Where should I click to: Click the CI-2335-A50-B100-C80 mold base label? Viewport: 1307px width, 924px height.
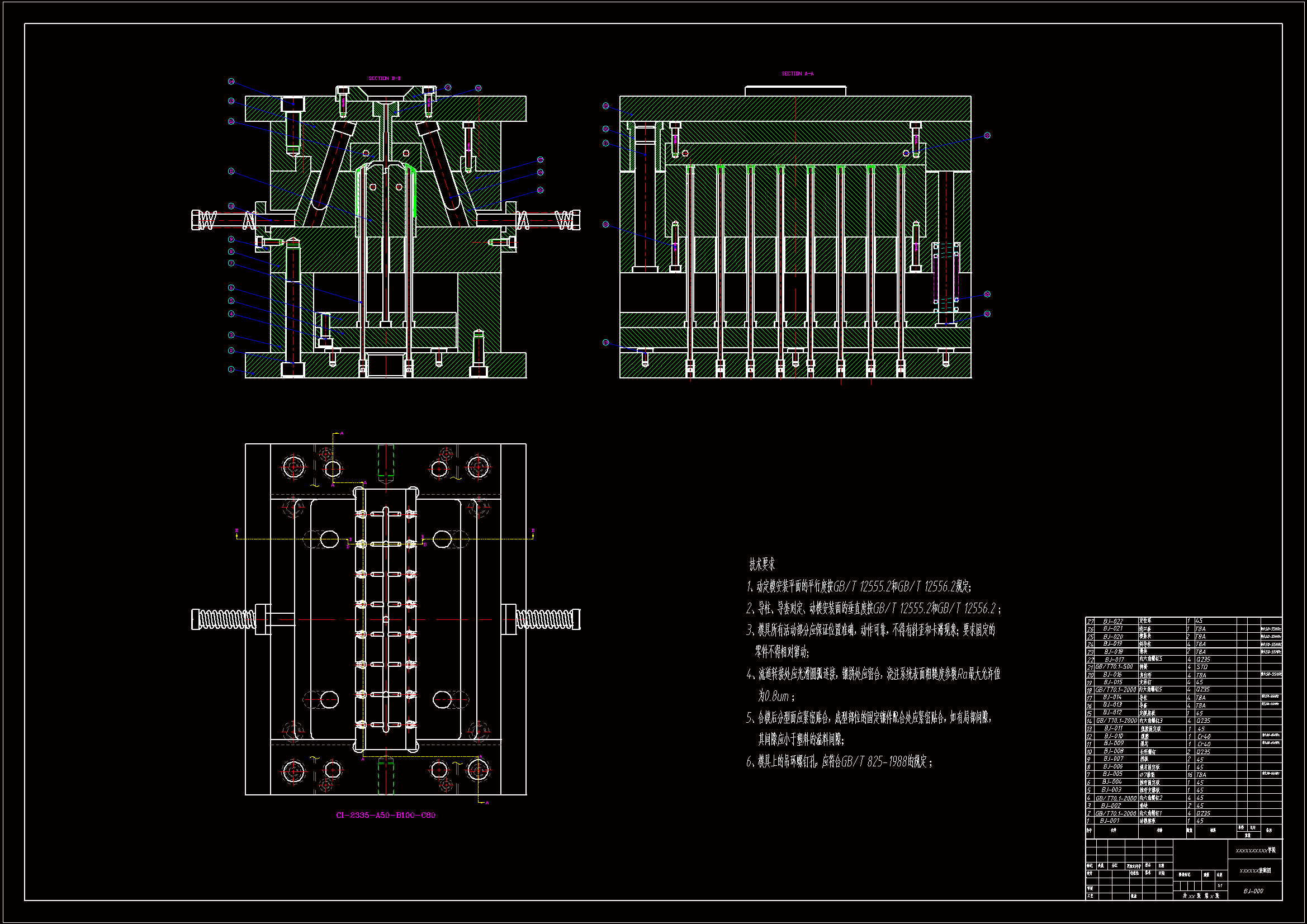pyautogui.click(x=385, y=815)
